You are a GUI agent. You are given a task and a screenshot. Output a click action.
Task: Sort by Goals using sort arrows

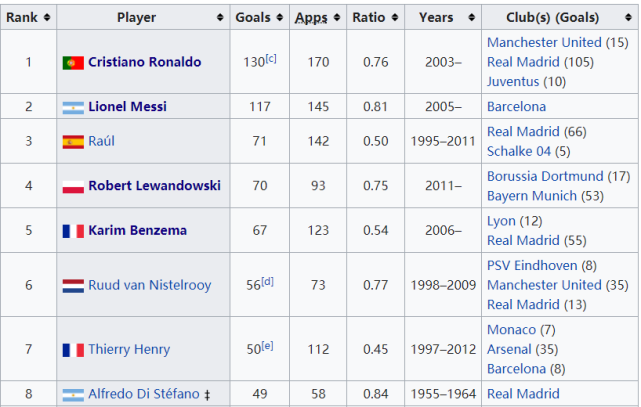point(280,17)
